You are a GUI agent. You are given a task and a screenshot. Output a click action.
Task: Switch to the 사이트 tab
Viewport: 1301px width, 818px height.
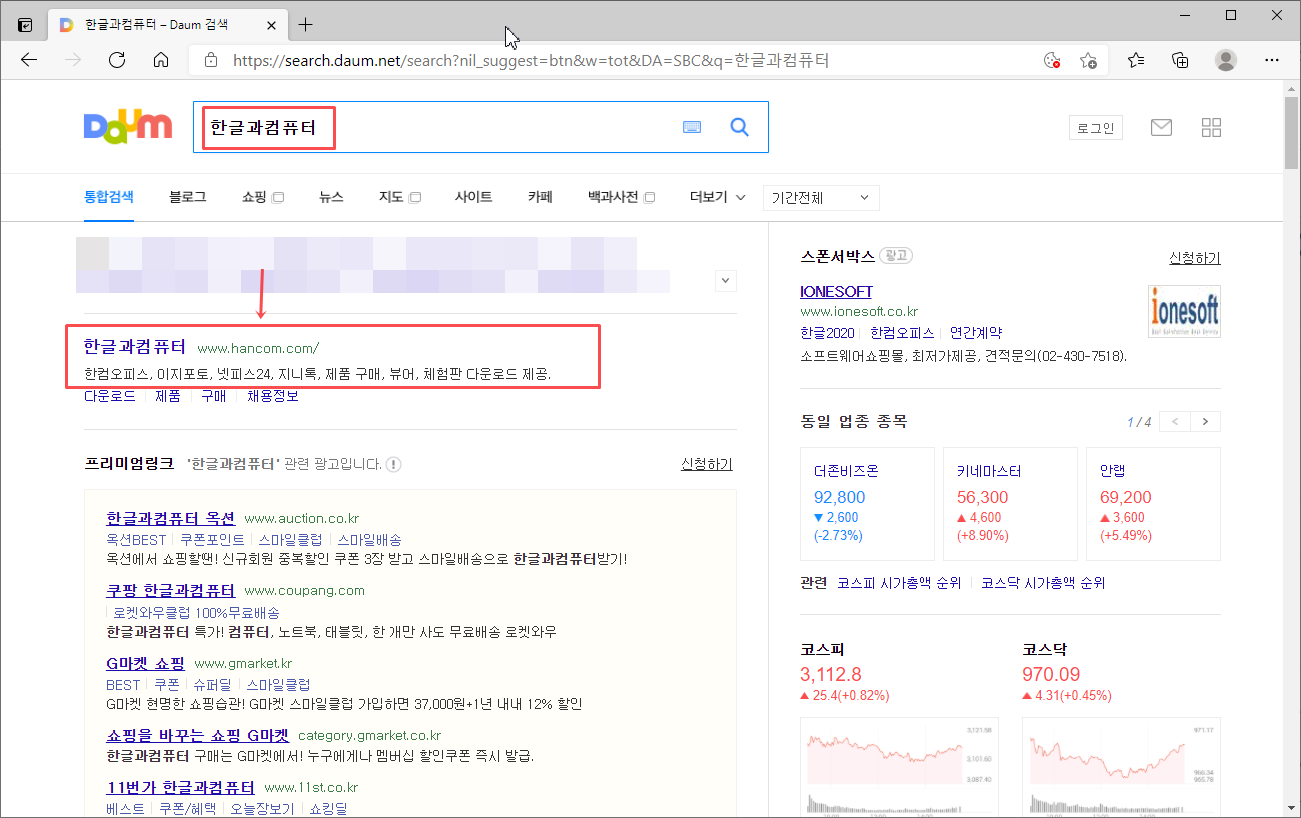pos(473,197)
